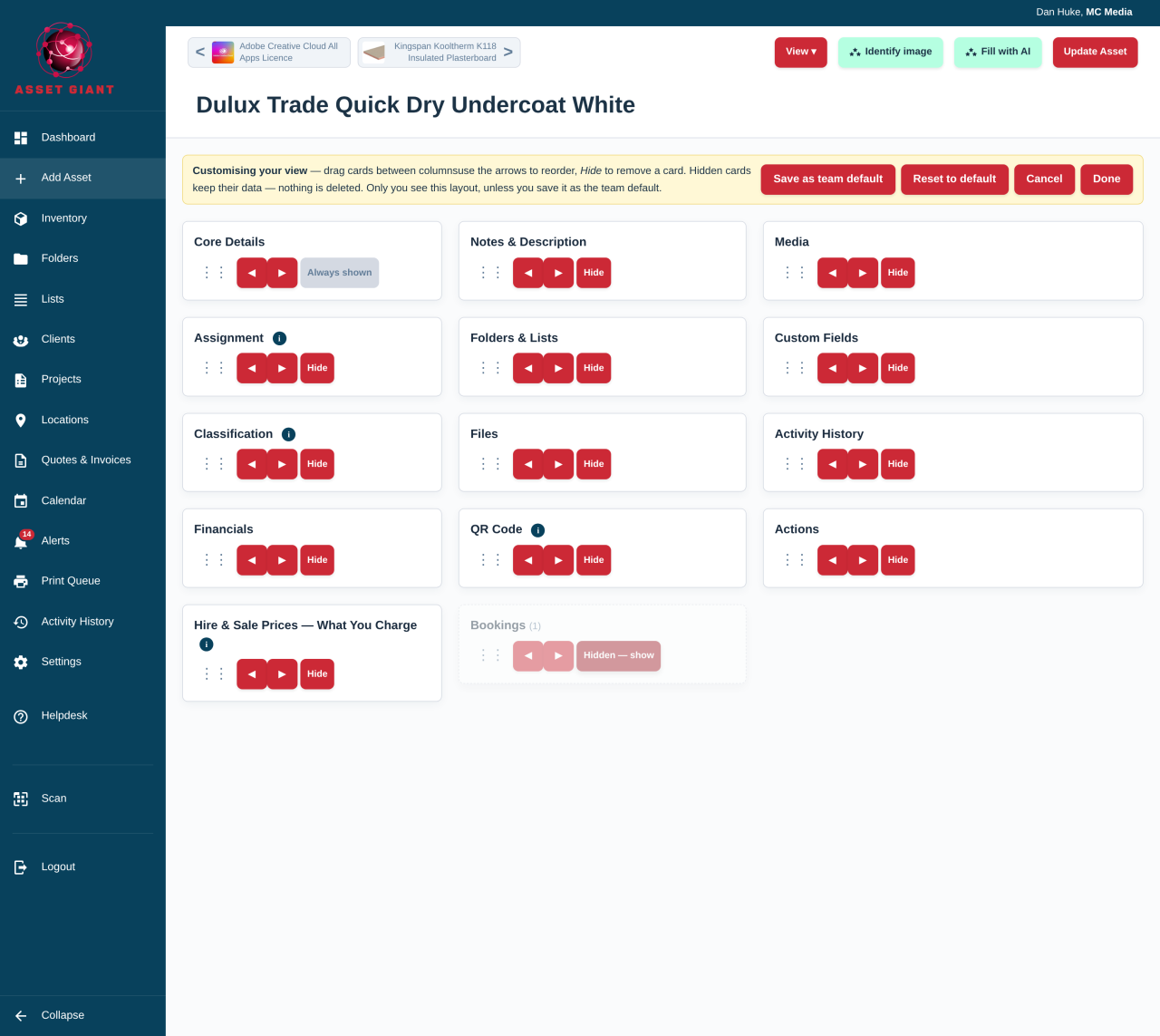
Task: Select Projects in the sidebar
Action: (x=82, y=380)
